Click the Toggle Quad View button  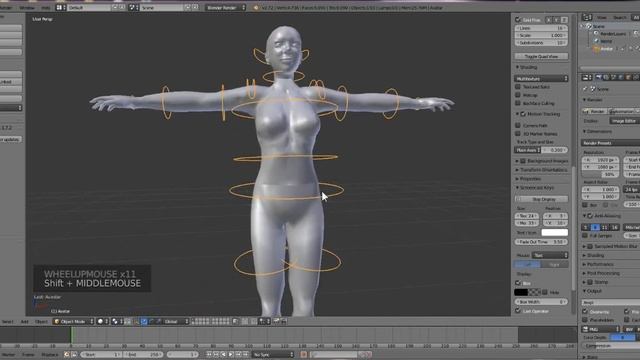[541, 56]
